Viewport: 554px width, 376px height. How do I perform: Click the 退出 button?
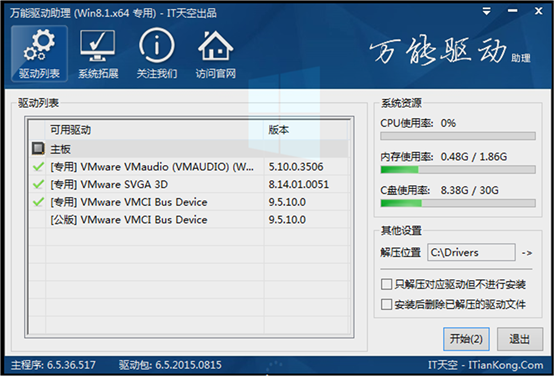[520, 339]
